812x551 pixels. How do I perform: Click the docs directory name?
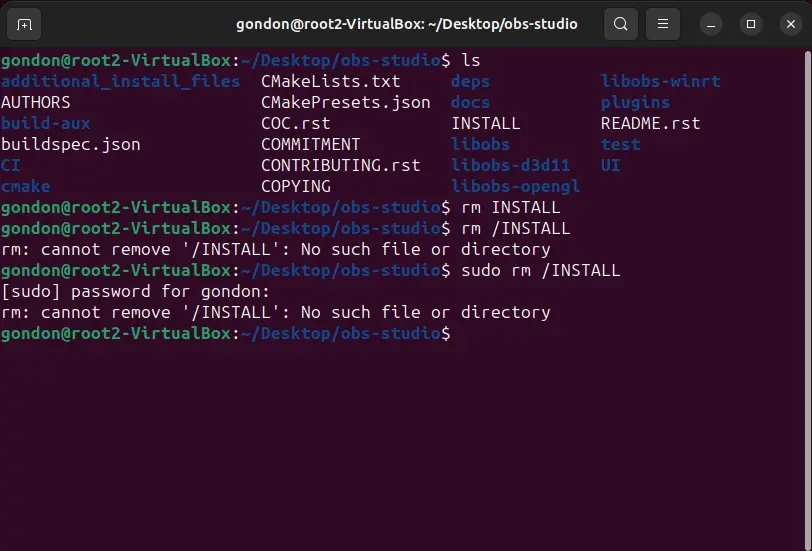point(470,103)
